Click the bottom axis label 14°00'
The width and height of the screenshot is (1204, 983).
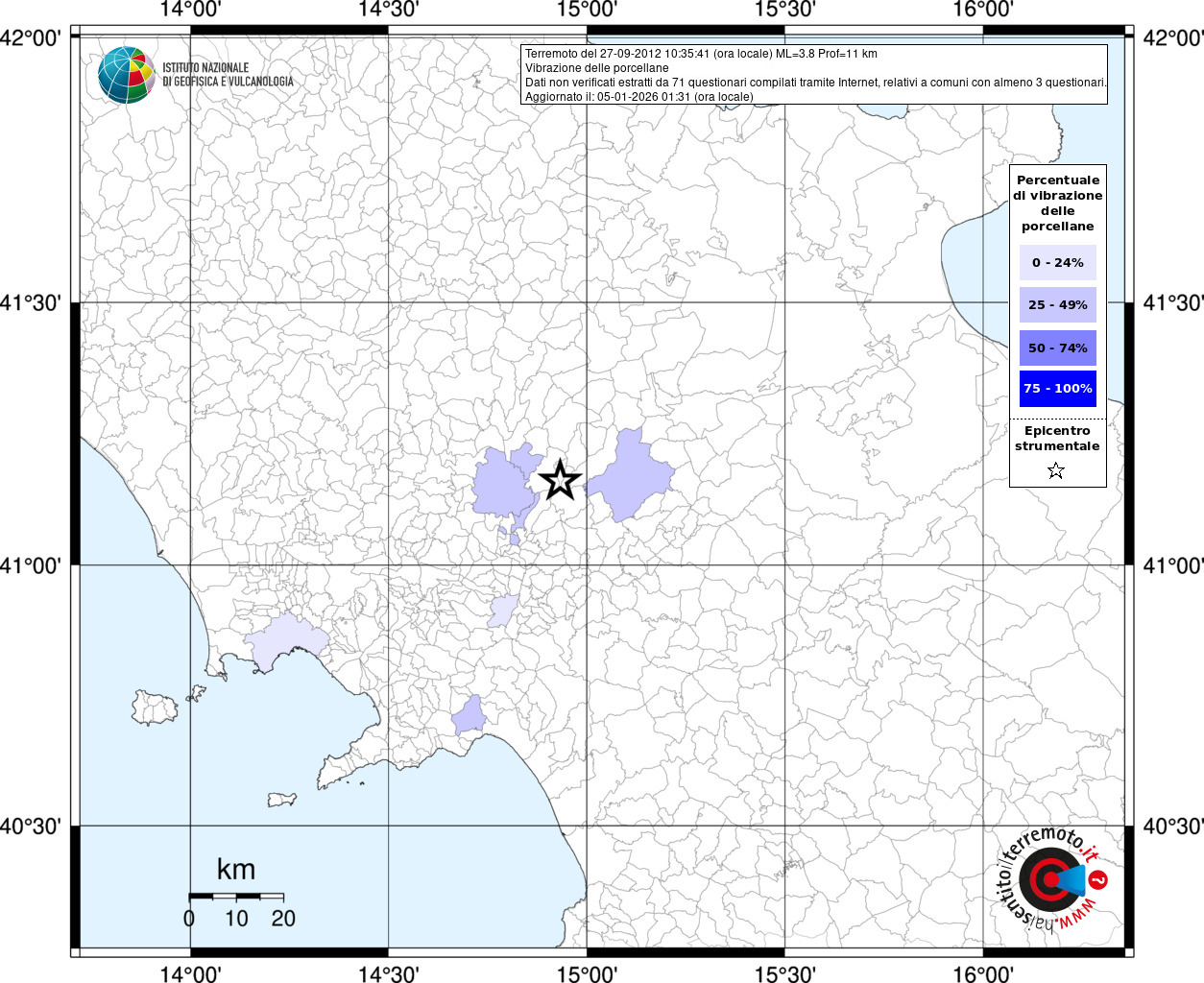[190, 974]
